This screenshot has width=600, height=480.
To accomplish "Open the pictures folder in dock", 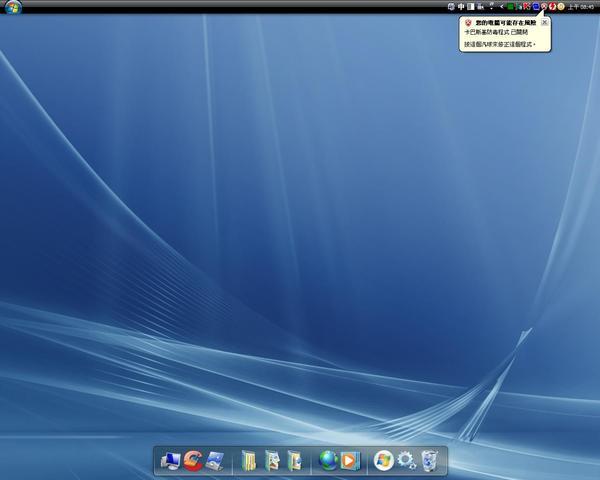I will pyautogui.click(x=272, y=460).
